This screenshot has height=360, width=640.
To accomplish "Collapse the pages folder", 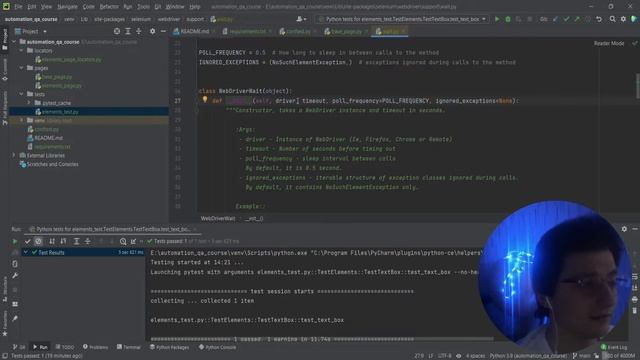I will [x=21, y=68].
